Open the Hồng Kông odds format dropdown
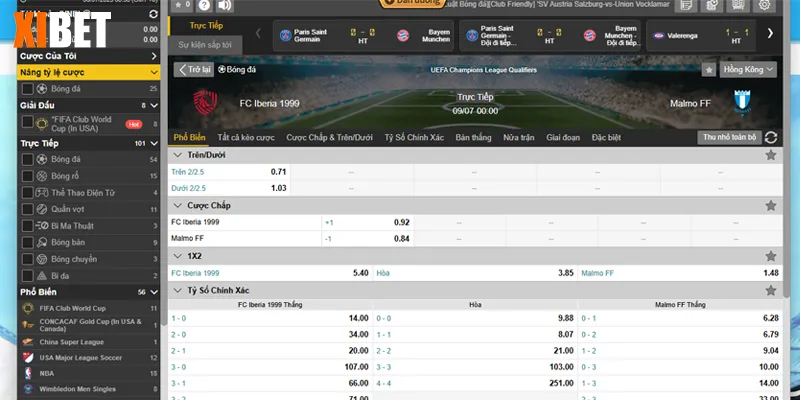Viewport: 800px width, 400px height. [x=749, y=70]
